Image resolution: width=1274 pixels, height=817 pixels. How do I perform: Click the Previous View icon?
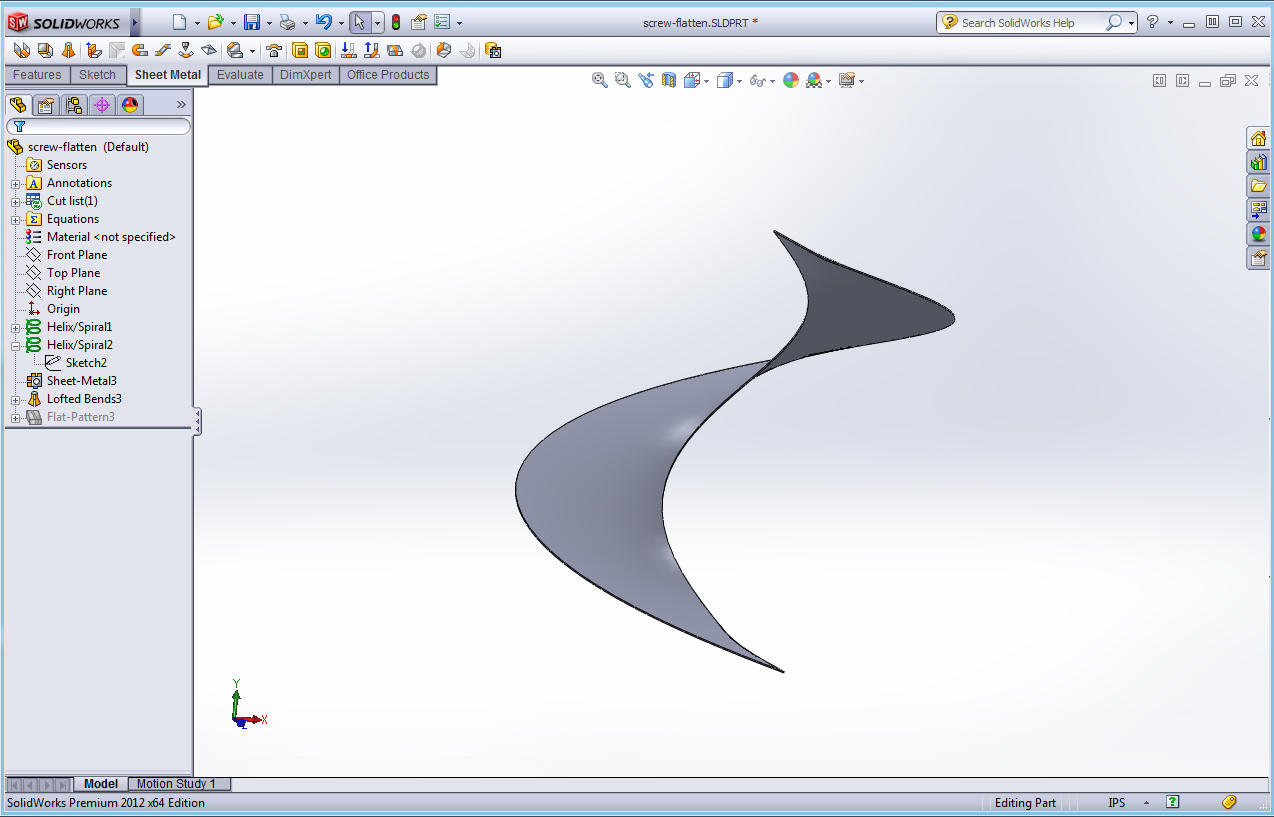(646, 80)
